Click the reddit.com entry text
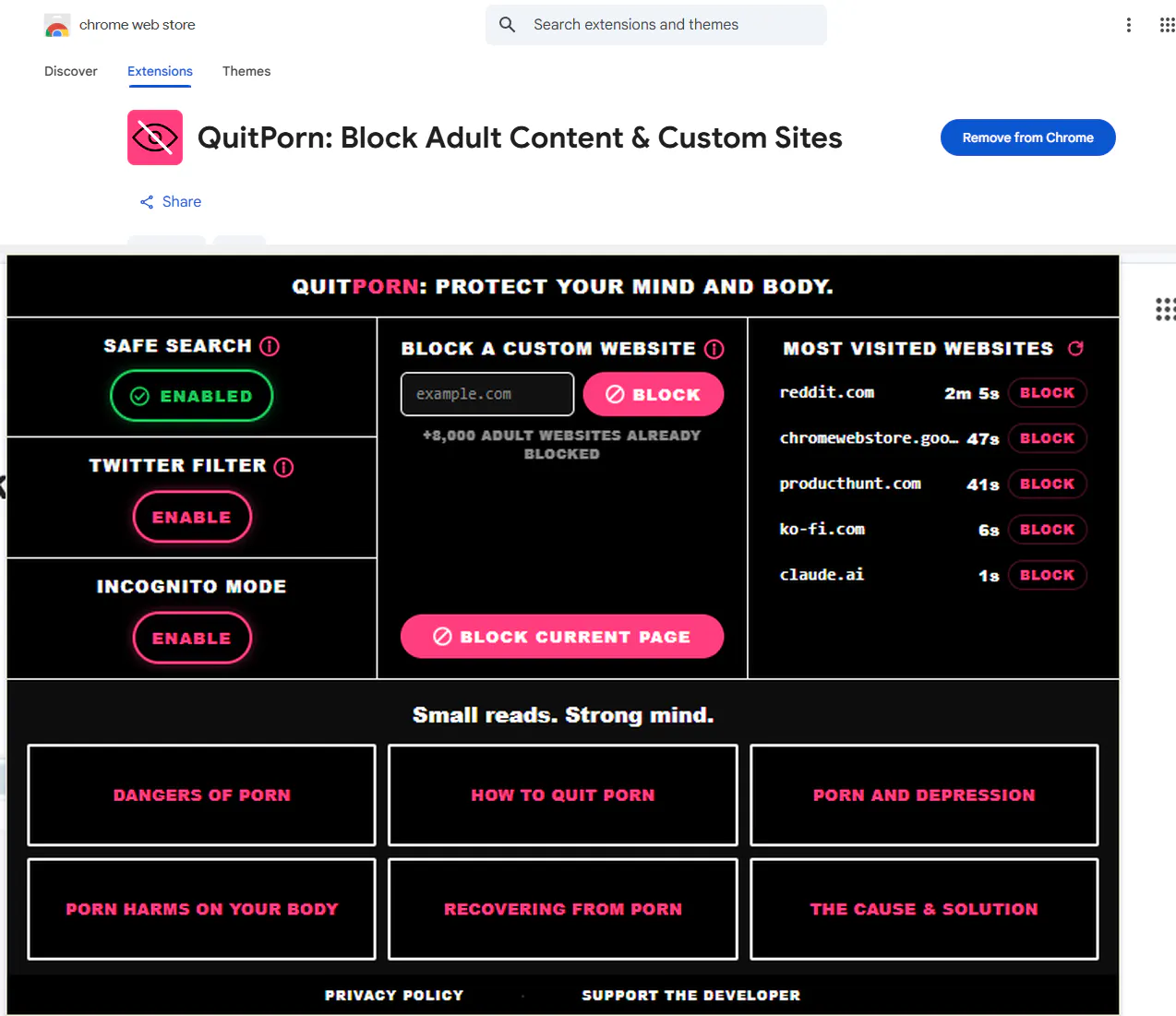Image resolution: width=1176 pixels, height=1016 pixels. [827, 392]
